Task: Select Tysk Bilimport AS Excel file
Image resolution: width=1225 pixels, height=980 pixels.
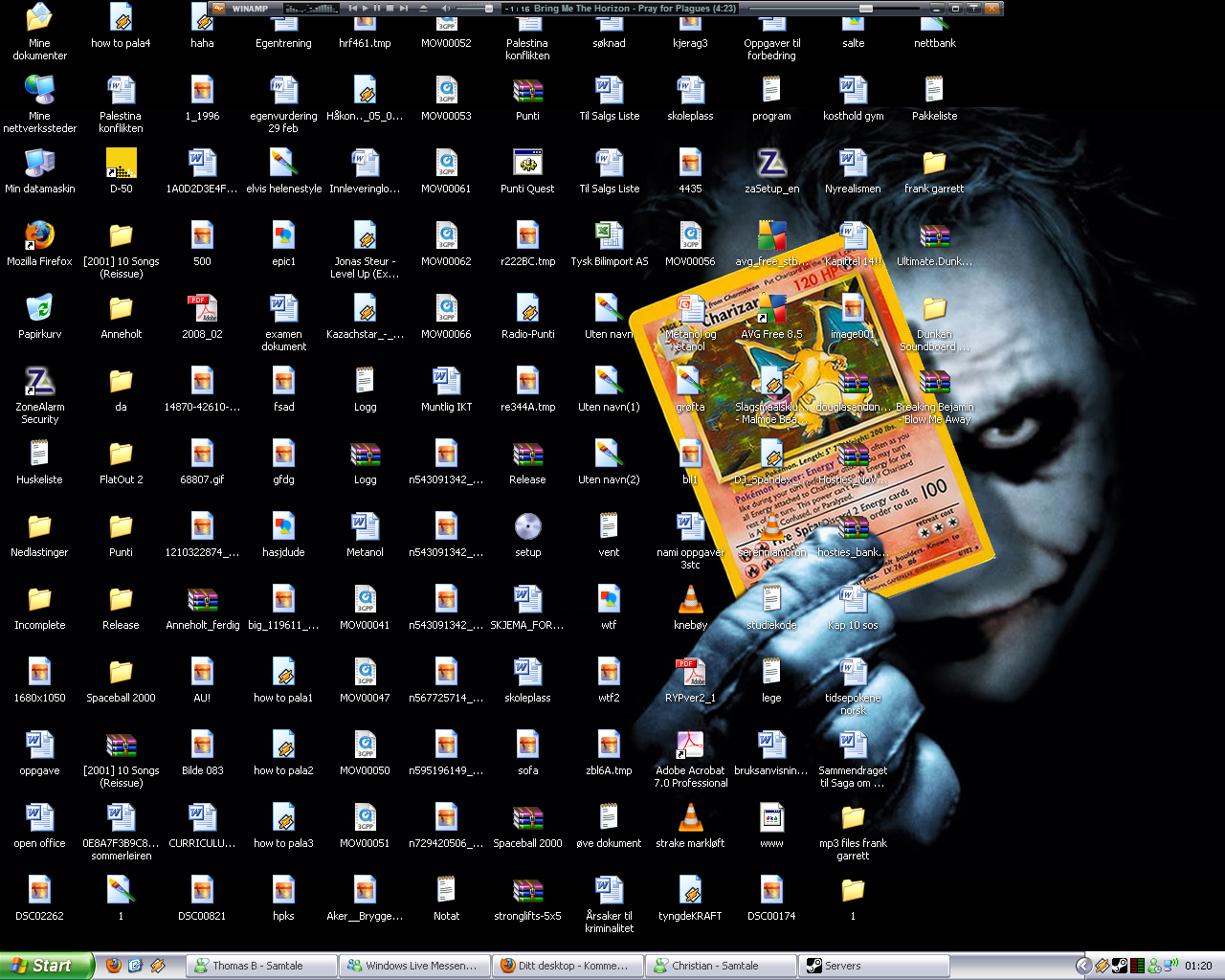Action: coord(609,244)
